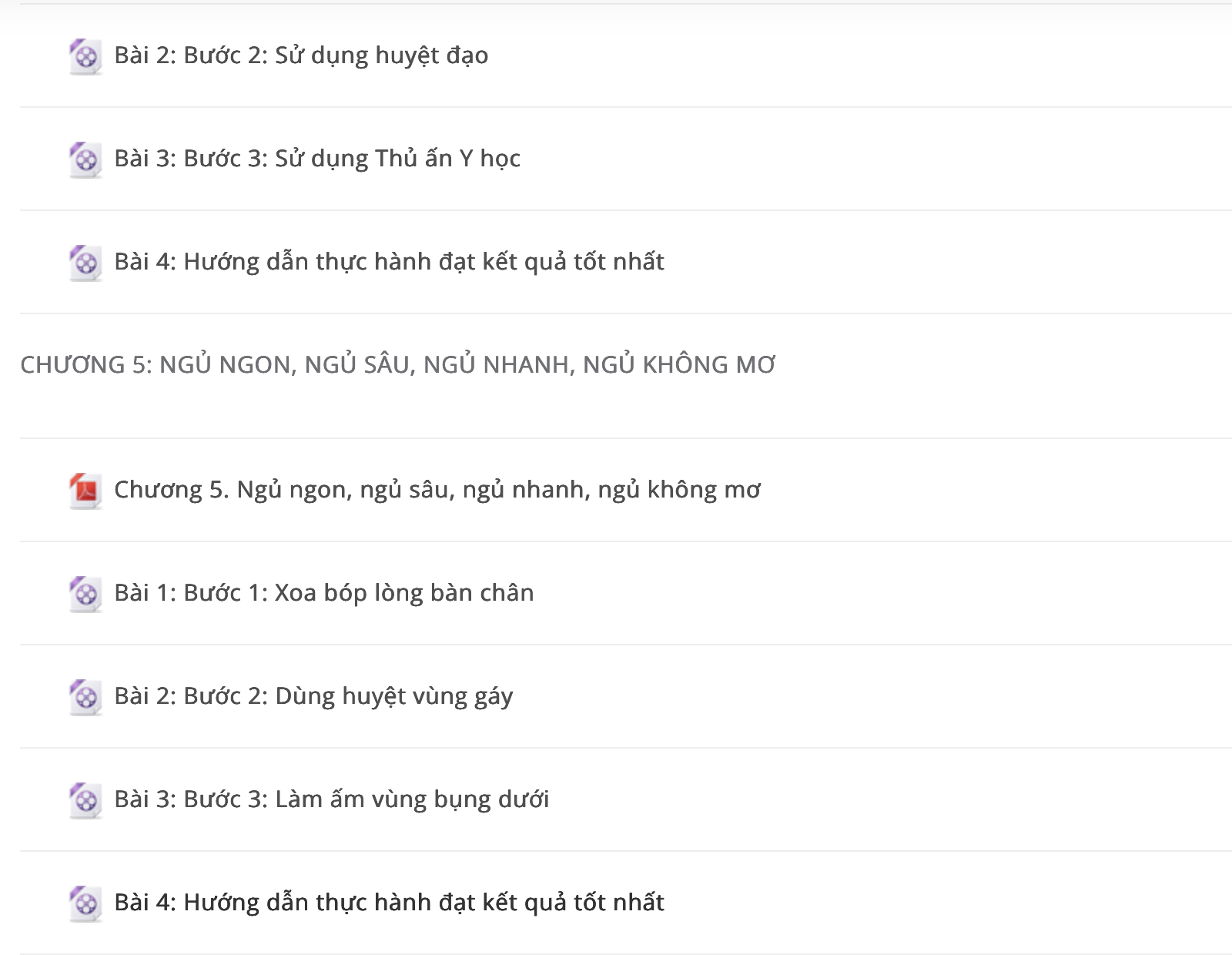Click the video icon next to 'Sử dụng Thủ ấn Y học'
Image resolution: width=1232 pixels, height=955 pixels.
pos(85,160)
